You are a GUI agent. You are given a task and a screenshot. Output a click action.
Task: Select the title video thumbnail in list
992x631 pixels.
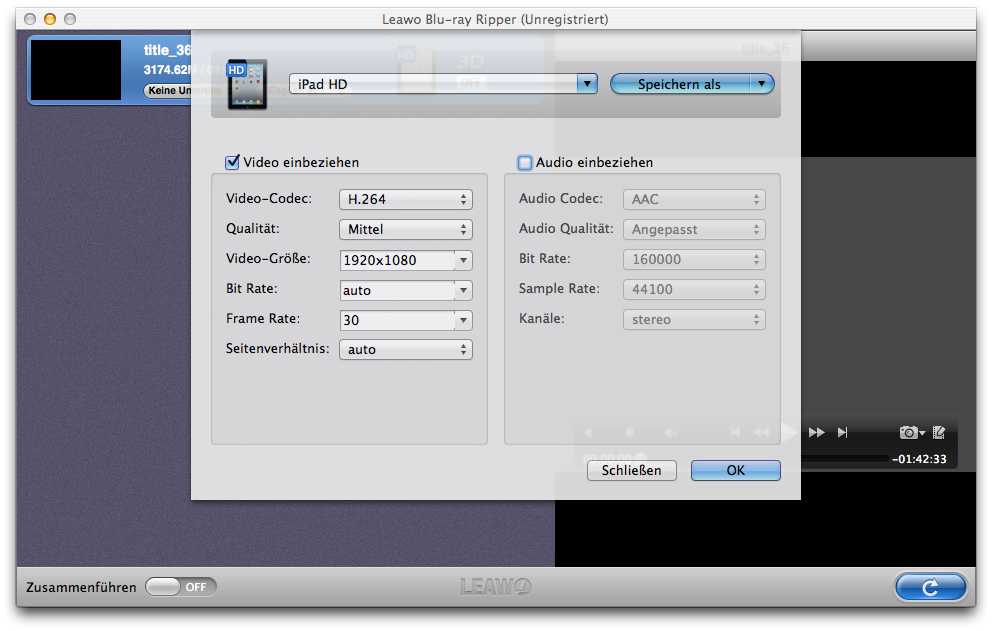coord(76,70)
